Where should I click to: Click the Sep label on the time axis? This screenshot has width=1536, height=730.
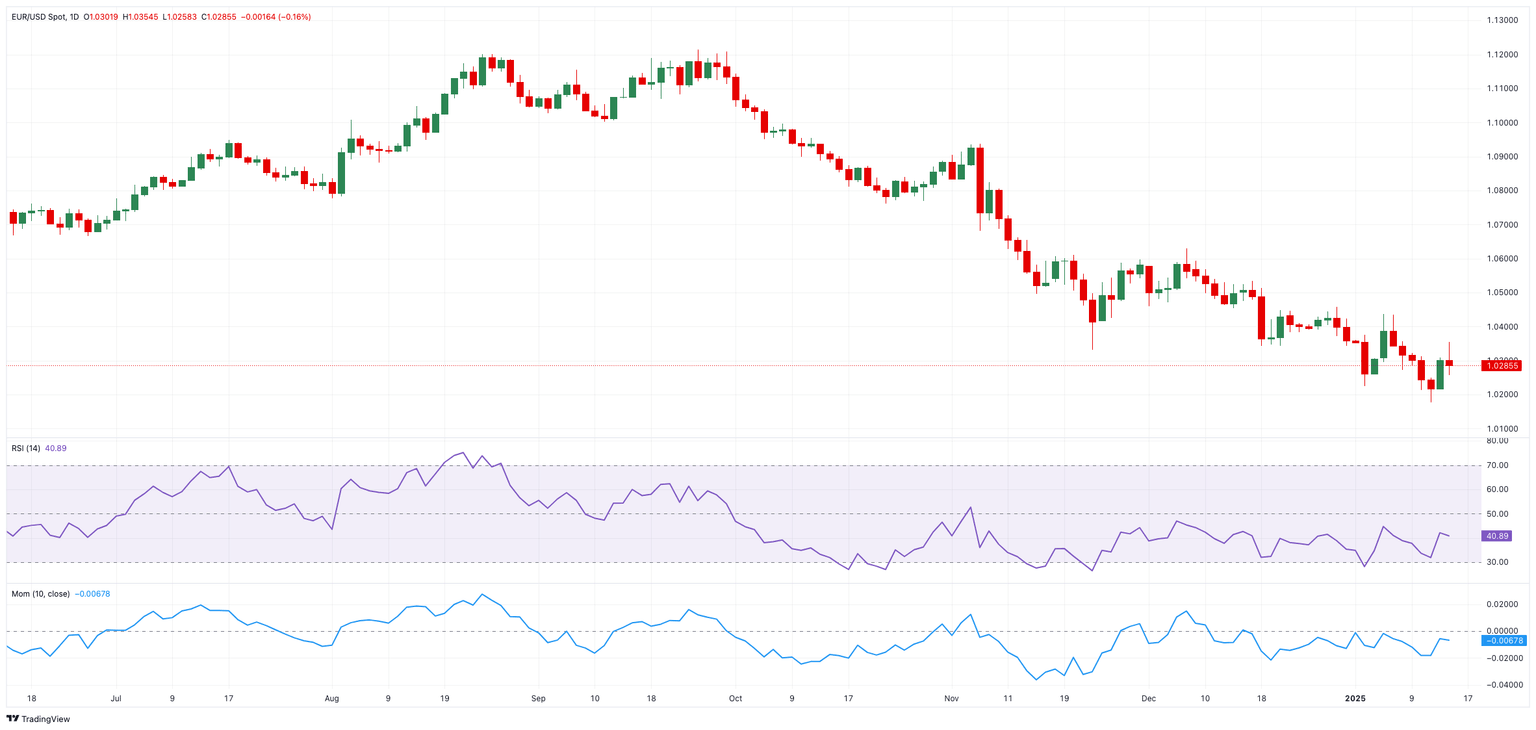click(x=538, y=698)
